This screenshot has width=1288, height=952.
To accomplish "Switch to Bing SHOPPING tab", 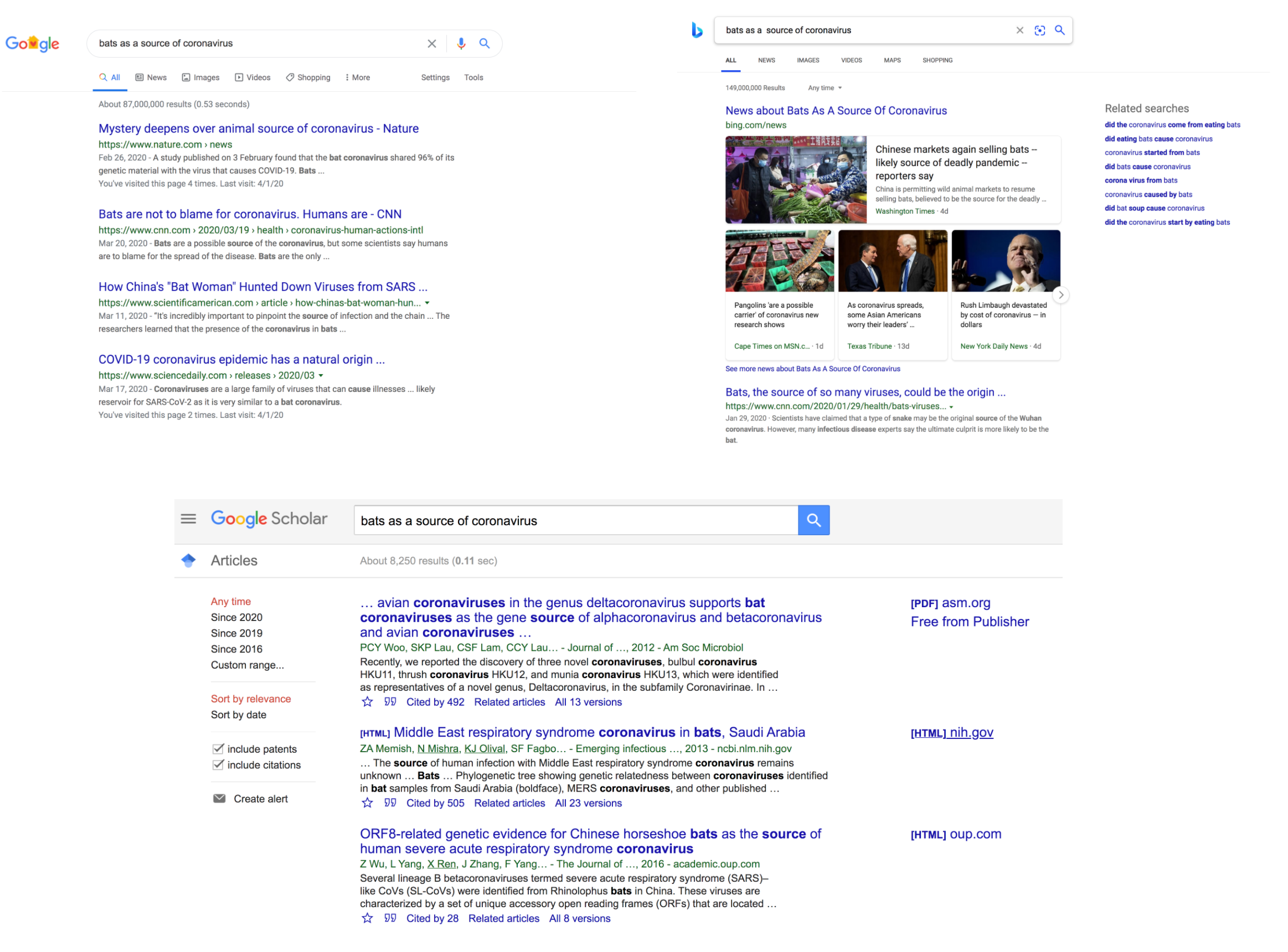I will pyautogui.click(x=937, y=60).
